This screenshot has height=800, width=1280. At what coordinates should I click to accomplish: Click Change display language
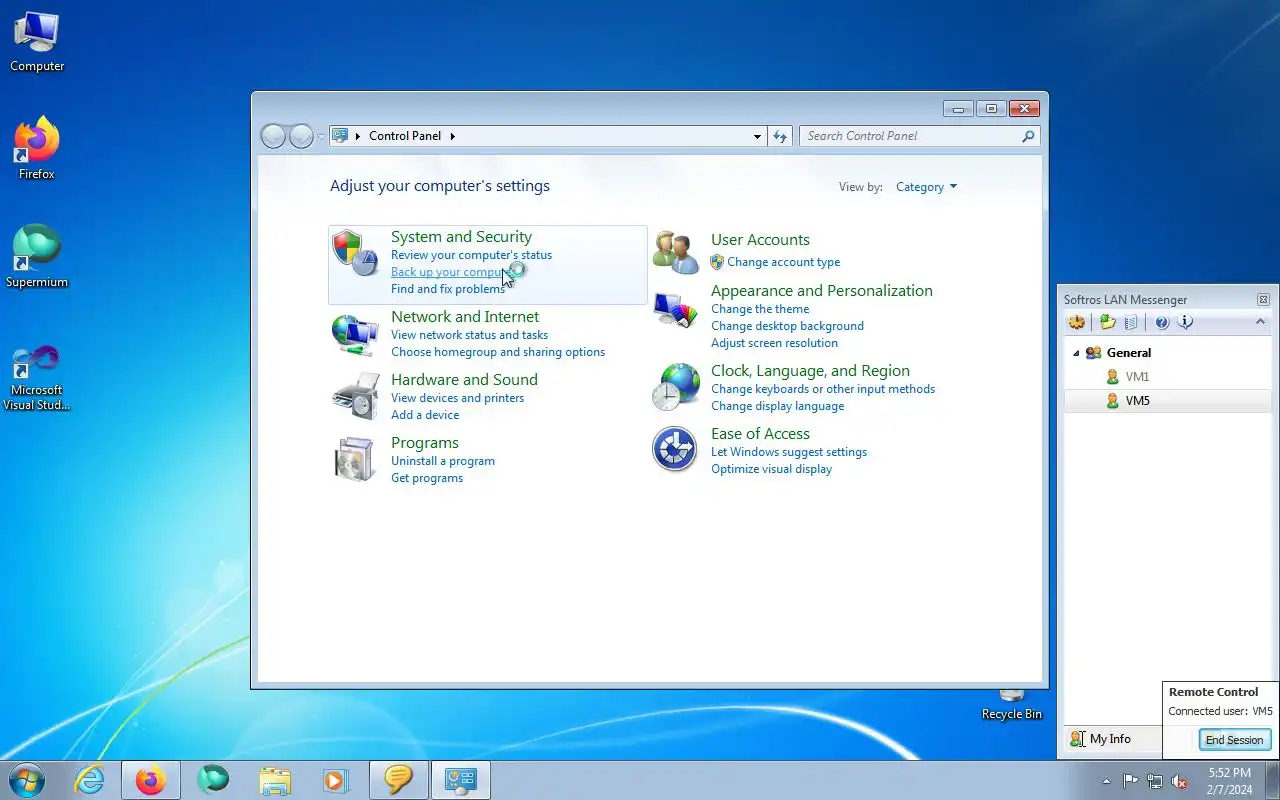click(x=777, y=406)
